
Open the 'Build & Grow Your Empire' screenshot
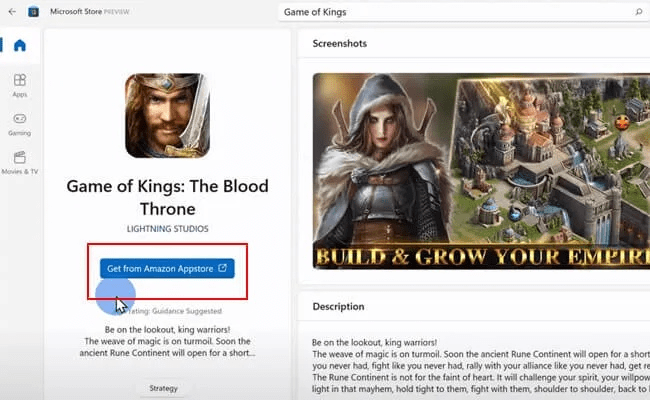pos(480,170)
